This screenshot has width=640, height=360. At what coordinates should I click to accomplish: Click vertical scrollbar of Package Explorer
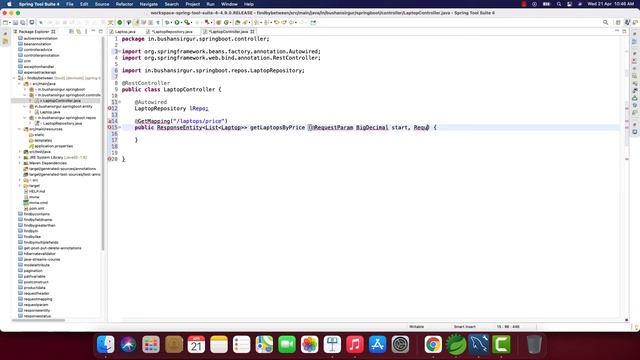[x=103, y=143]
